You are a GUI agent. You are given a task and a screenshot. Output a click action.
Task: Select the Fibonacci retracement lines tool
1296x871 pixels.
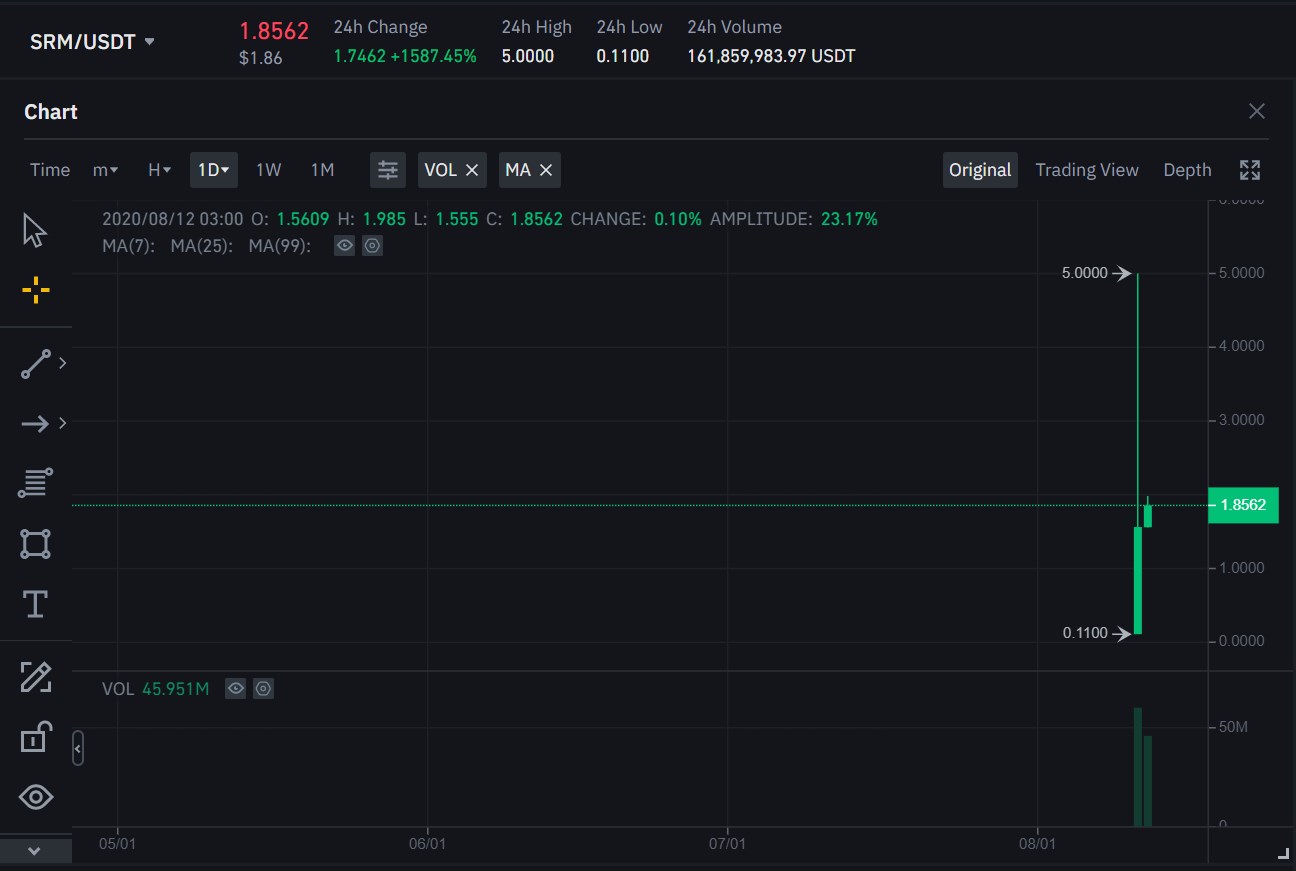click(x=35, y=484)
